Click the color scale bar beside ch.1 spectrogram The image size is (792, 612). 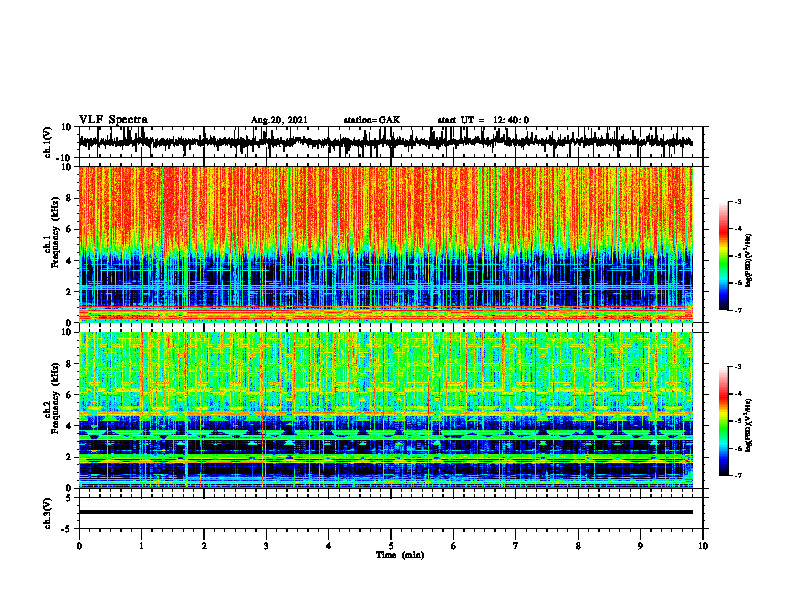point(724,256)
